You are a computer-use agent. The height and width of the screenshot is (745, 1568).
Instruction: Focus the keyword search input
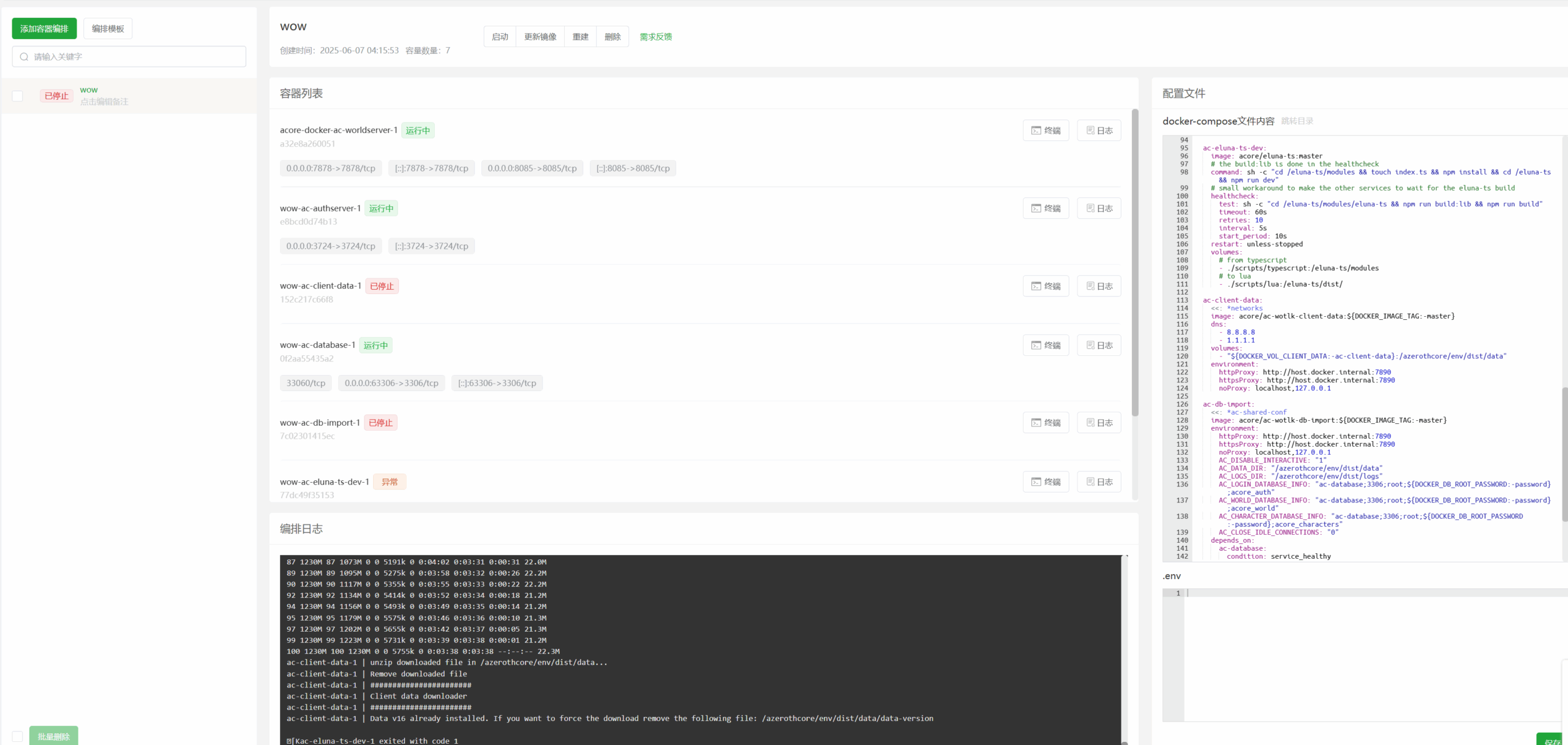[129, 56]
